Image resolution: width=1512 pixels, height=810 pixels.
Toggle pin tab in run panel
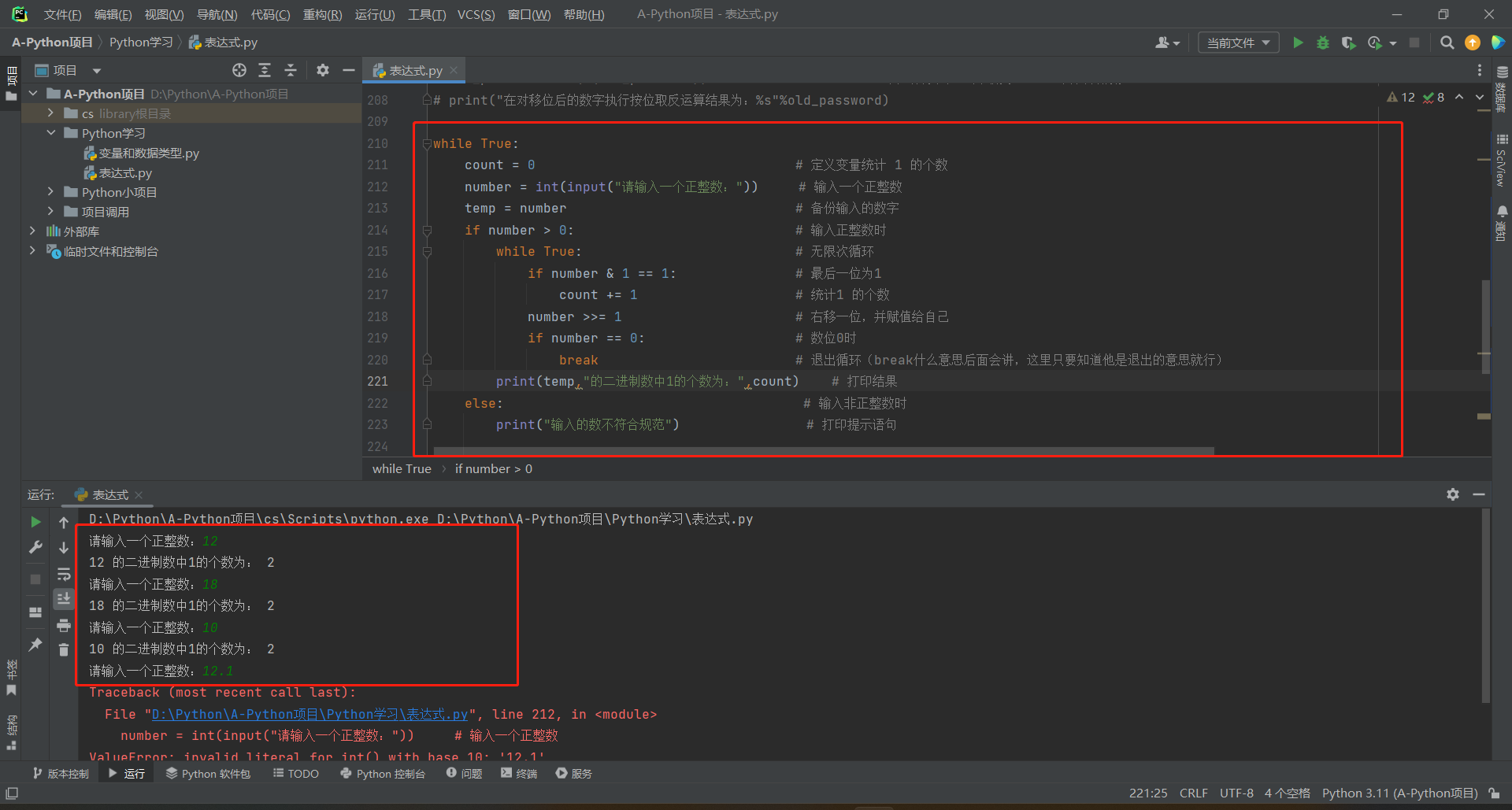(35, 645)
